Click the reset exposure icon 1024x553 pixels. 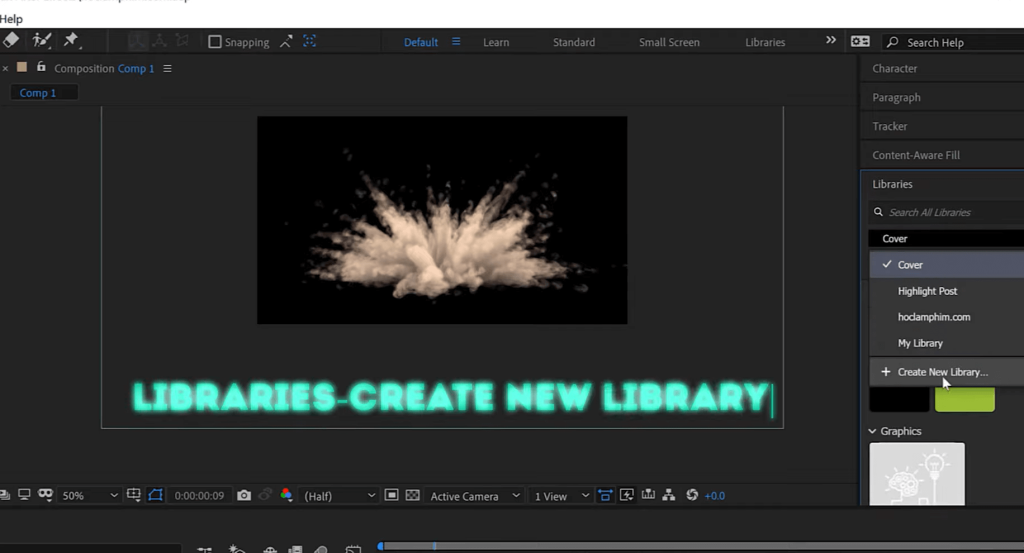click(692, 495)
